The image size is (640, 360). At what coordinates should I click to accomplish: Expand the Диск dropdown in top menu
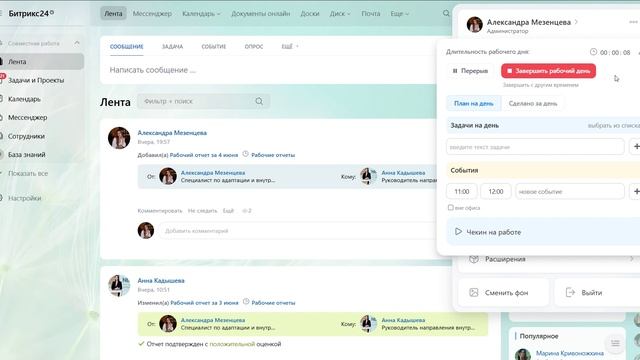click(349, 14)
